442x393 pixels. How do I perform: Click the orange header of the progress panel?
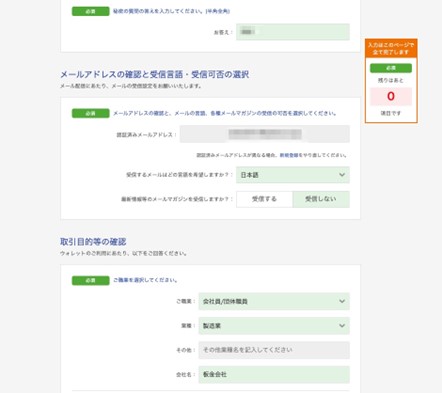[x=391, y=48]
